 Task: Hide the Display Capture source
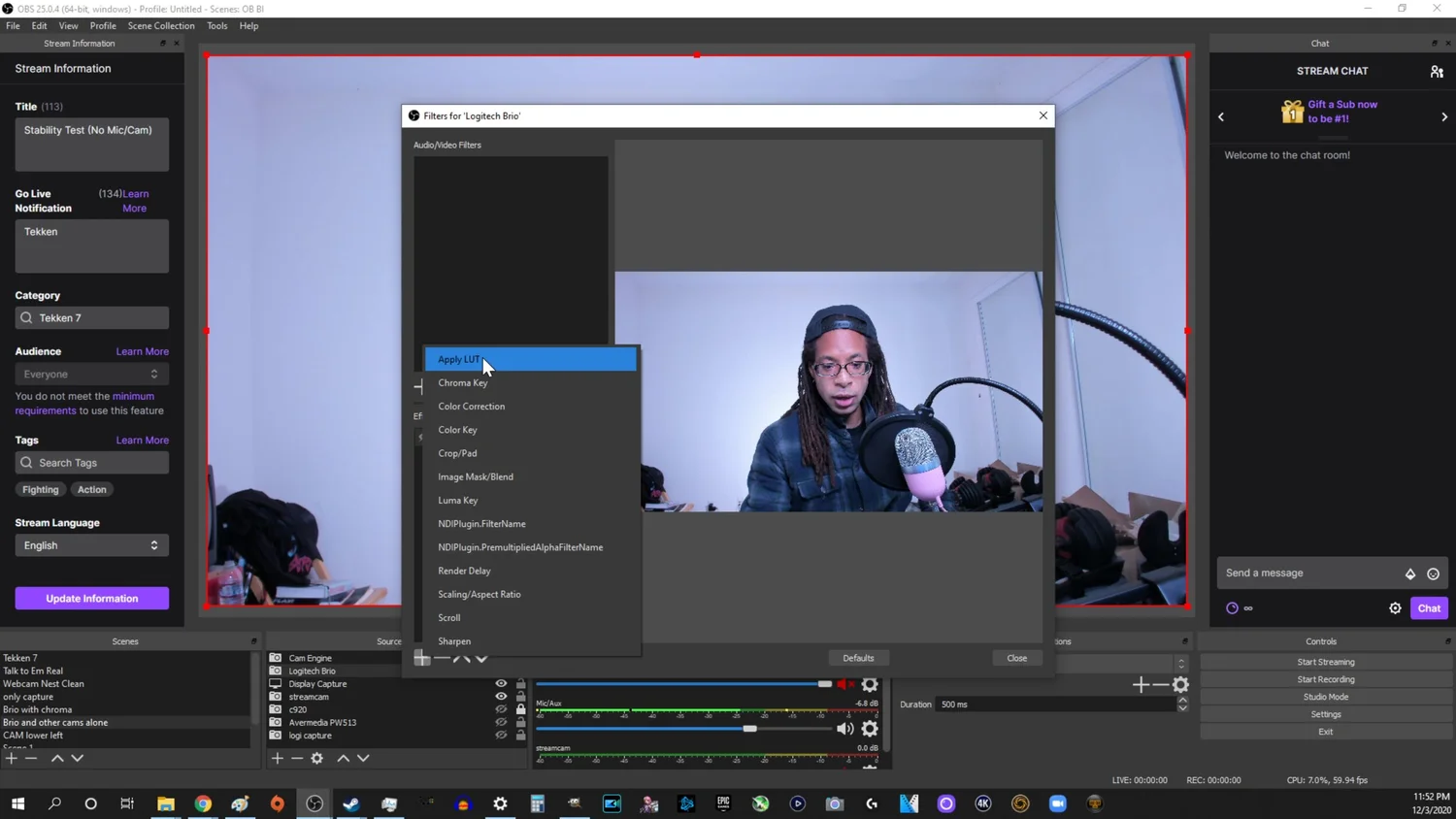click(x=501, y=683)
